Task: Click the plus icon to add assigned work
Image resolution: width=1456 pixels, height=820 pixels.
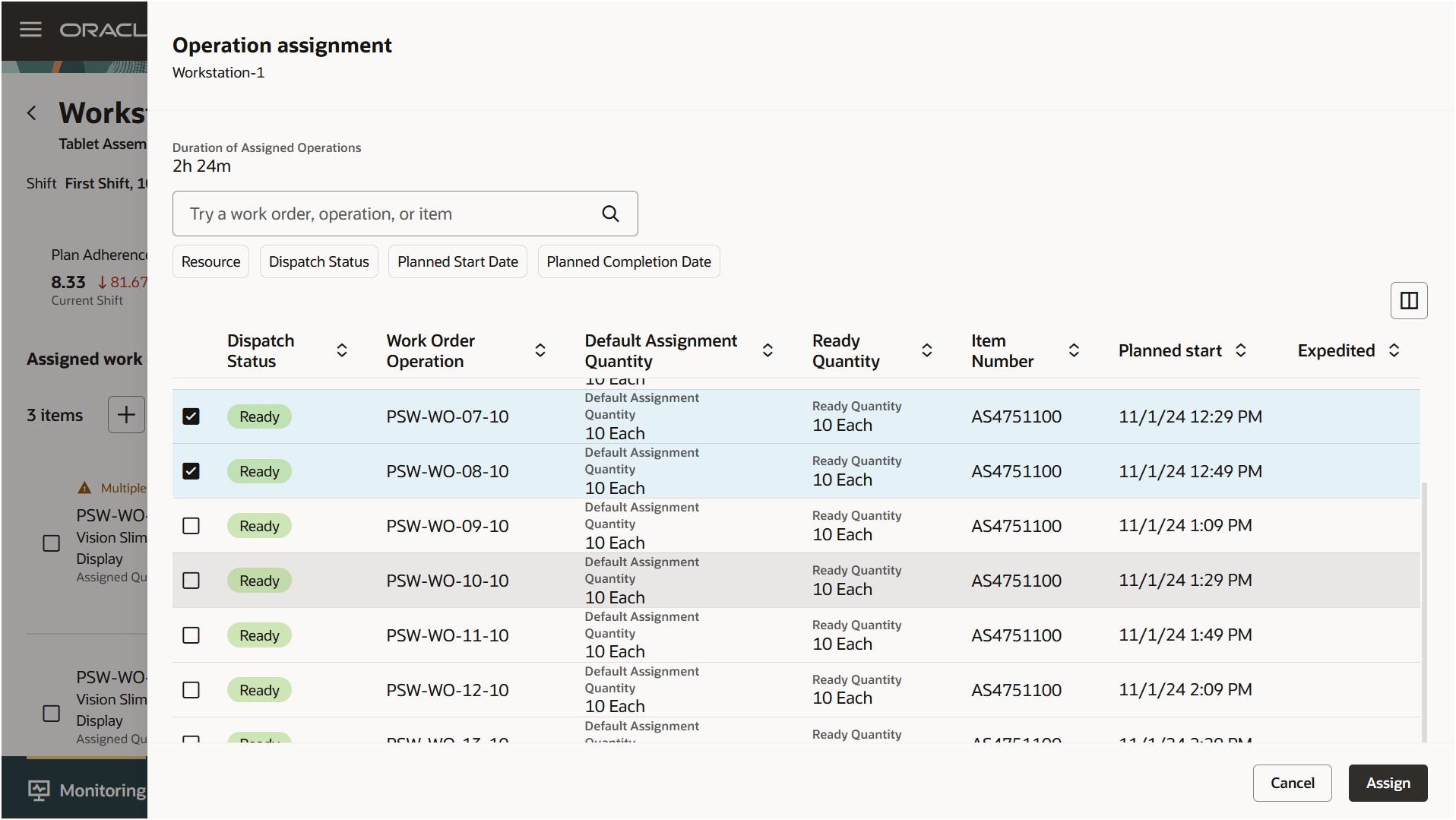Action: [x=126, y=415]
